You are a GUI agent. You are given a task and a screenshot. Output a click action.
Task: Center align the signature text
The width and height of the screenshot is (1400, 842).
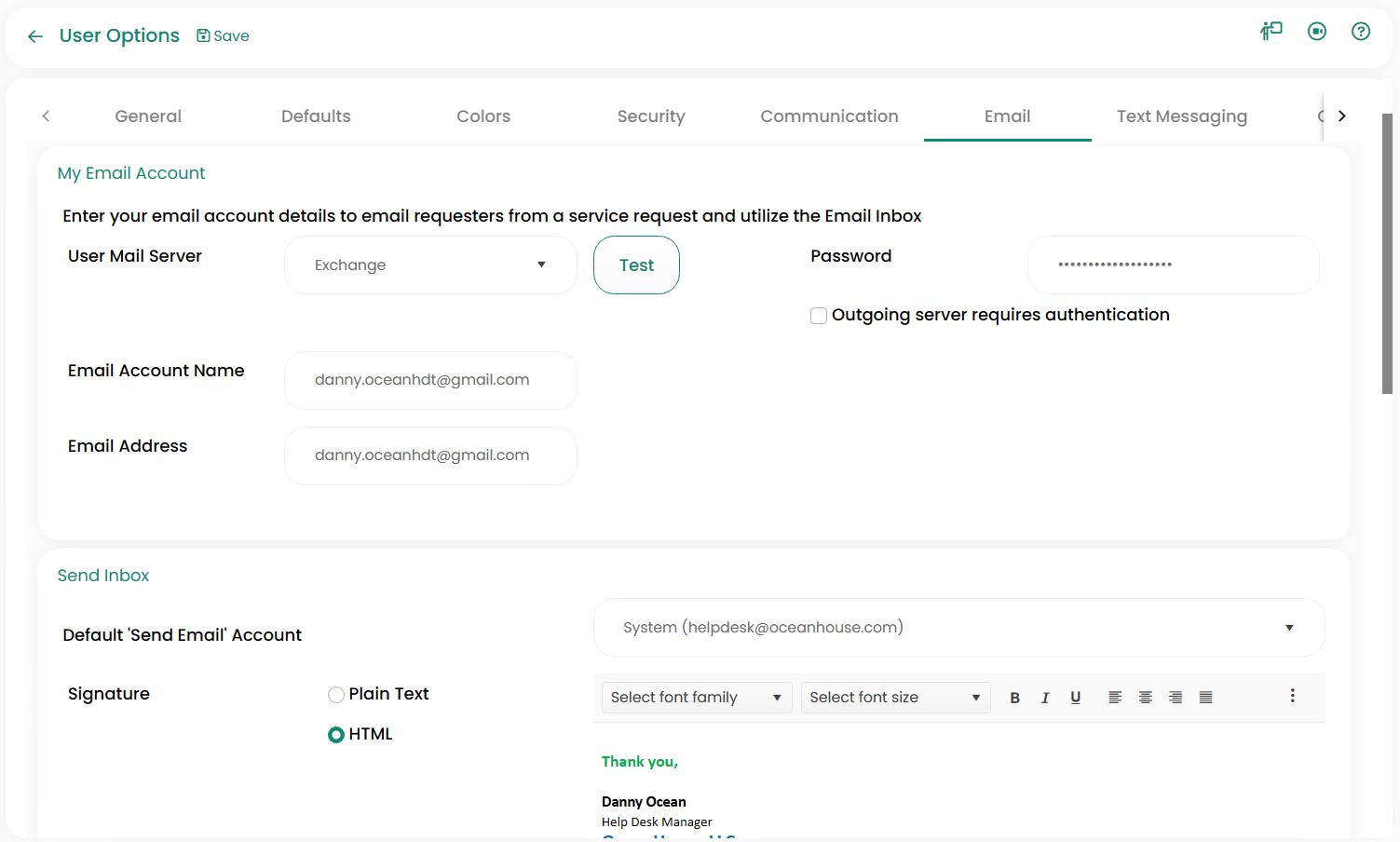pyautogui.click(x=1145, y=698)
